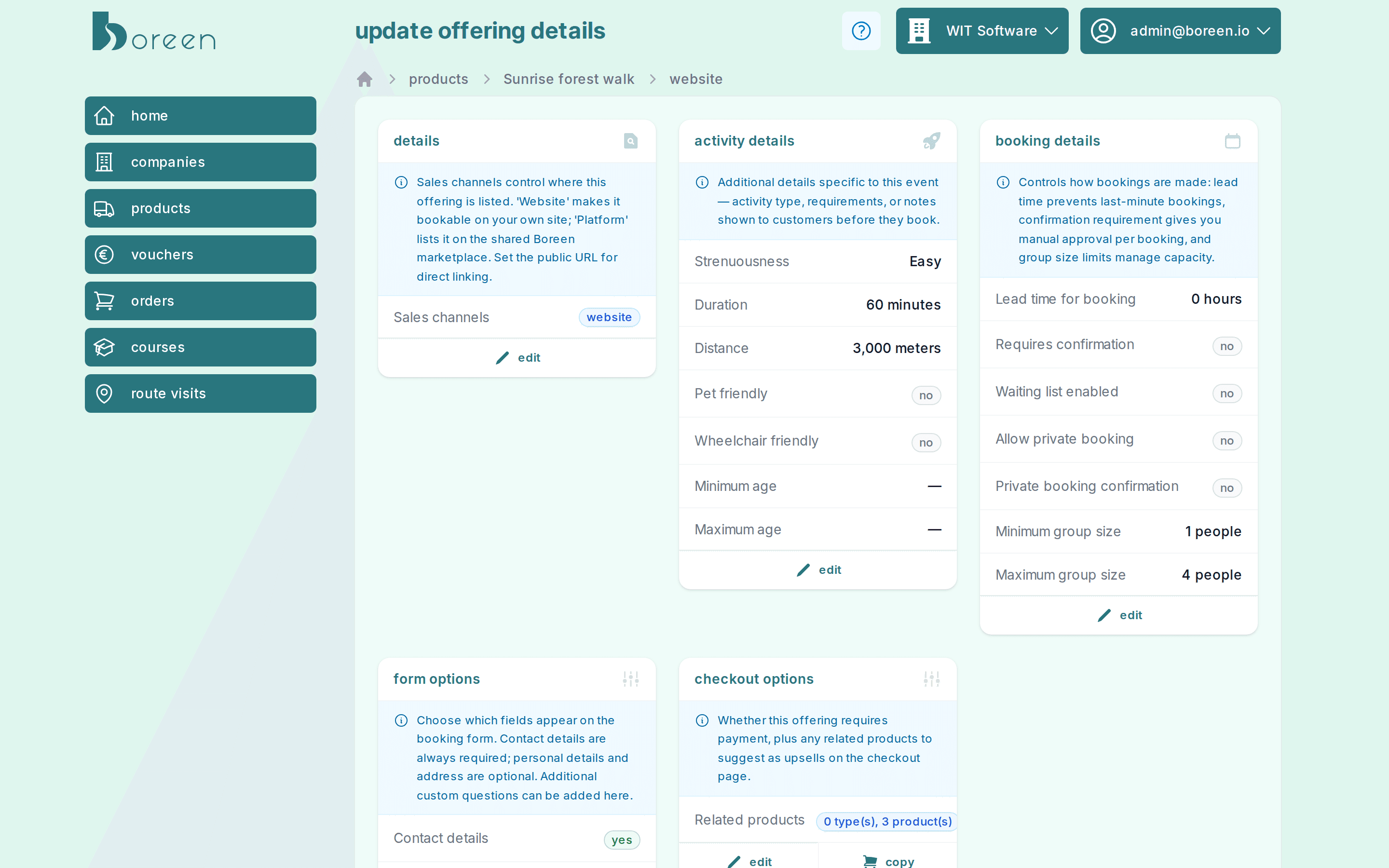1389x868 pixels.
Task: Open courses in the sidebar
Action: tap(200, 347)
